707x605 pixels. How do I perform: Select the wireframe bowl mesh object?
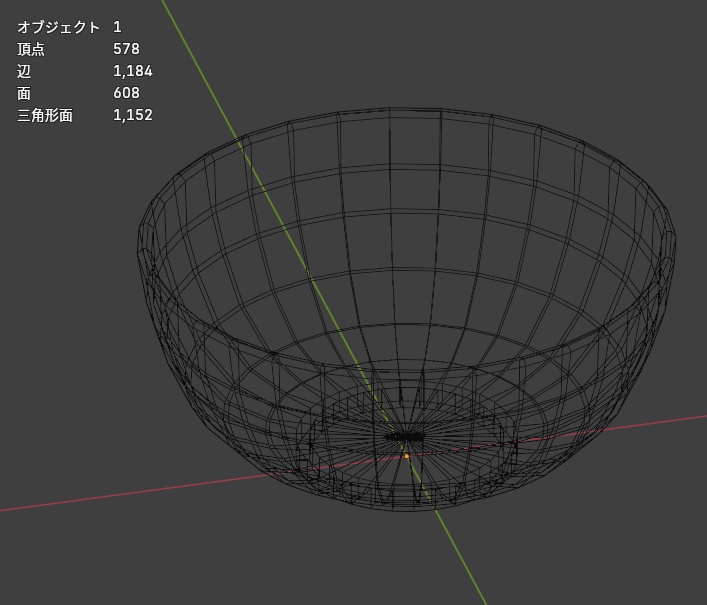tap(406, 309)
